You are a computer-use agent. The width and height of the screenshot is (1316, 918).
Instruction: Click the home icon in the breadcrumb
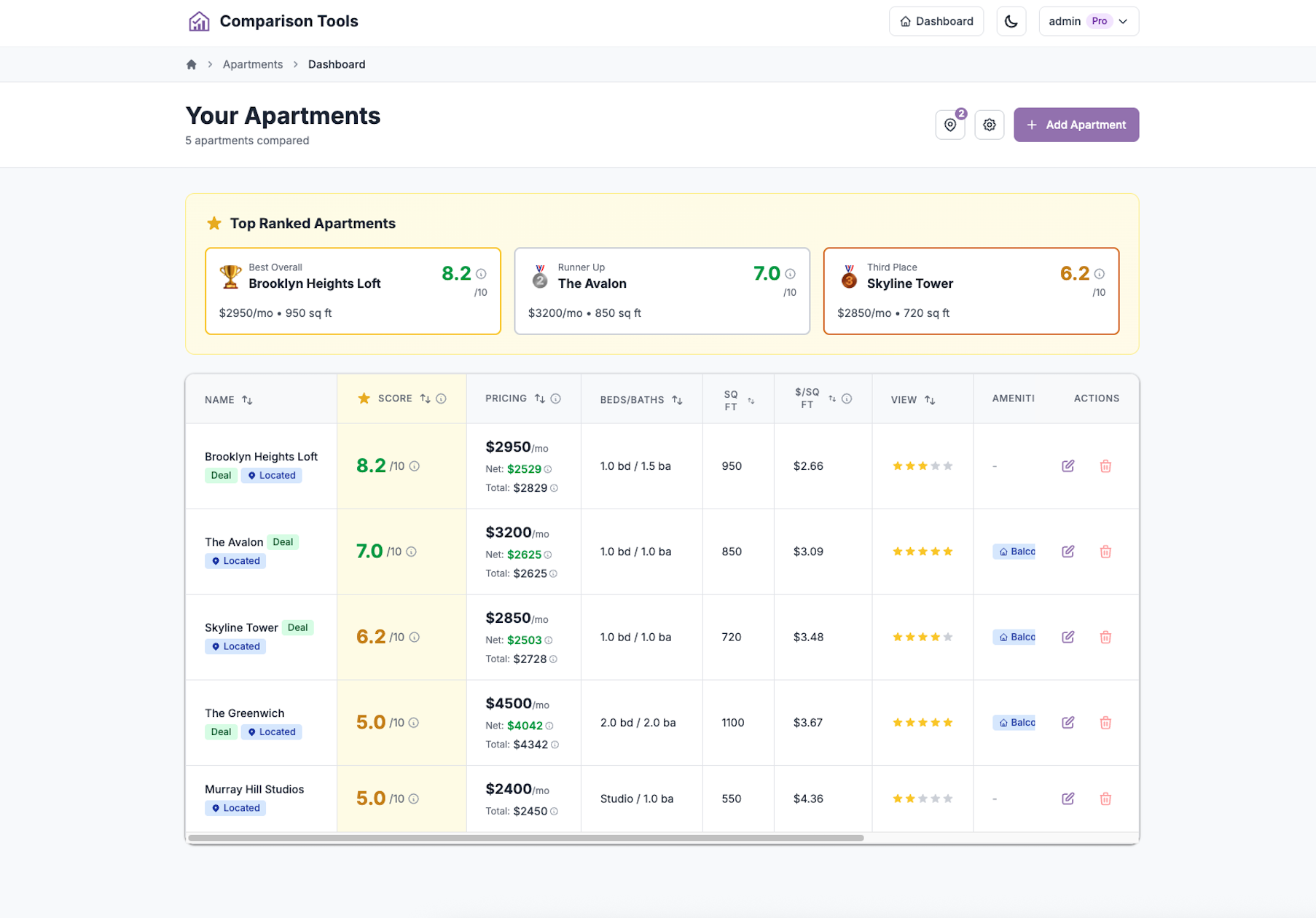tap(191, 64)
